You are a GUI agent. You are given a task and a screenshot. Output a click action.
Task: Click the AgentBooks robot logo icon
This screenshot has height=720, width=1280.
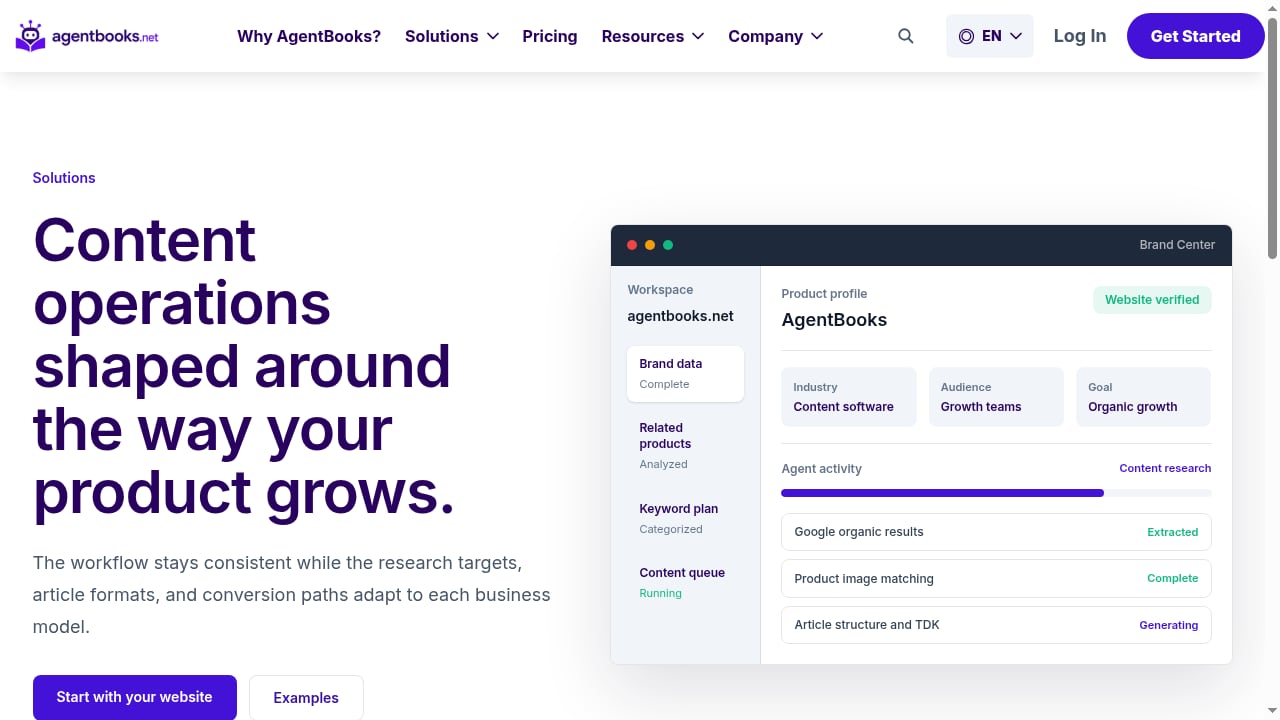30,36
